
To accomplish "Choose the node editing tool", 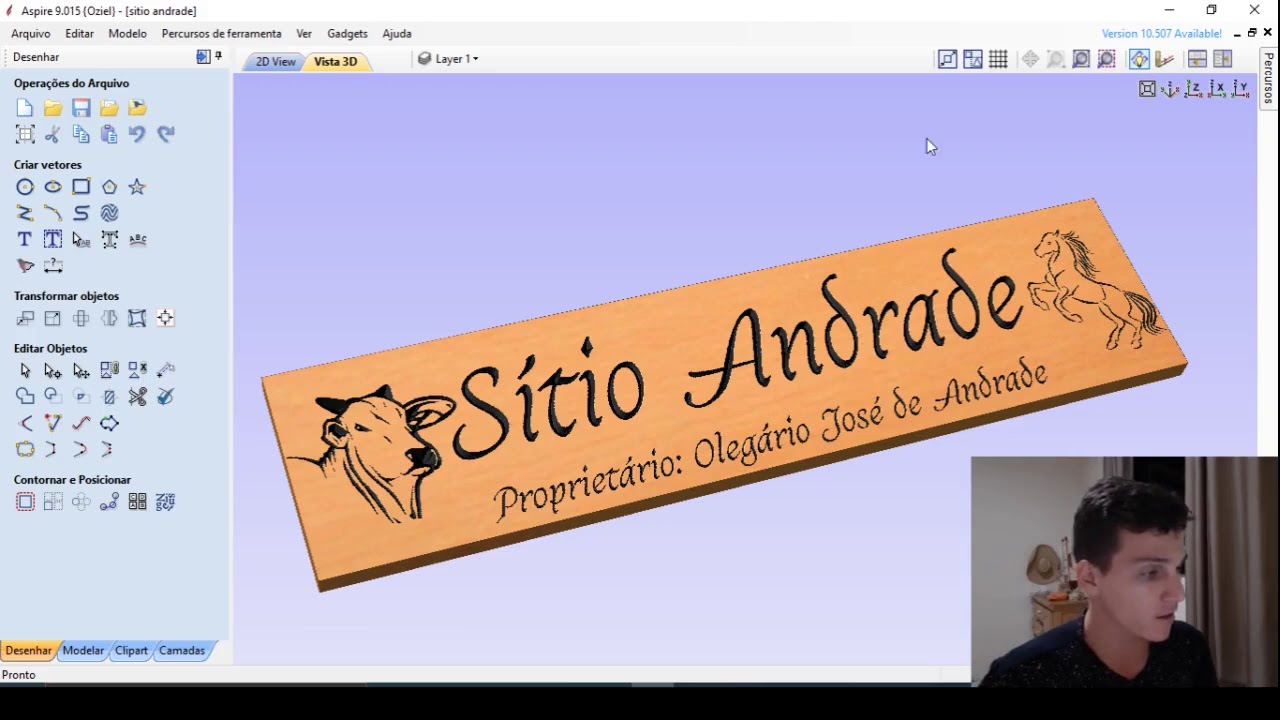I will (x=53, y=371).
